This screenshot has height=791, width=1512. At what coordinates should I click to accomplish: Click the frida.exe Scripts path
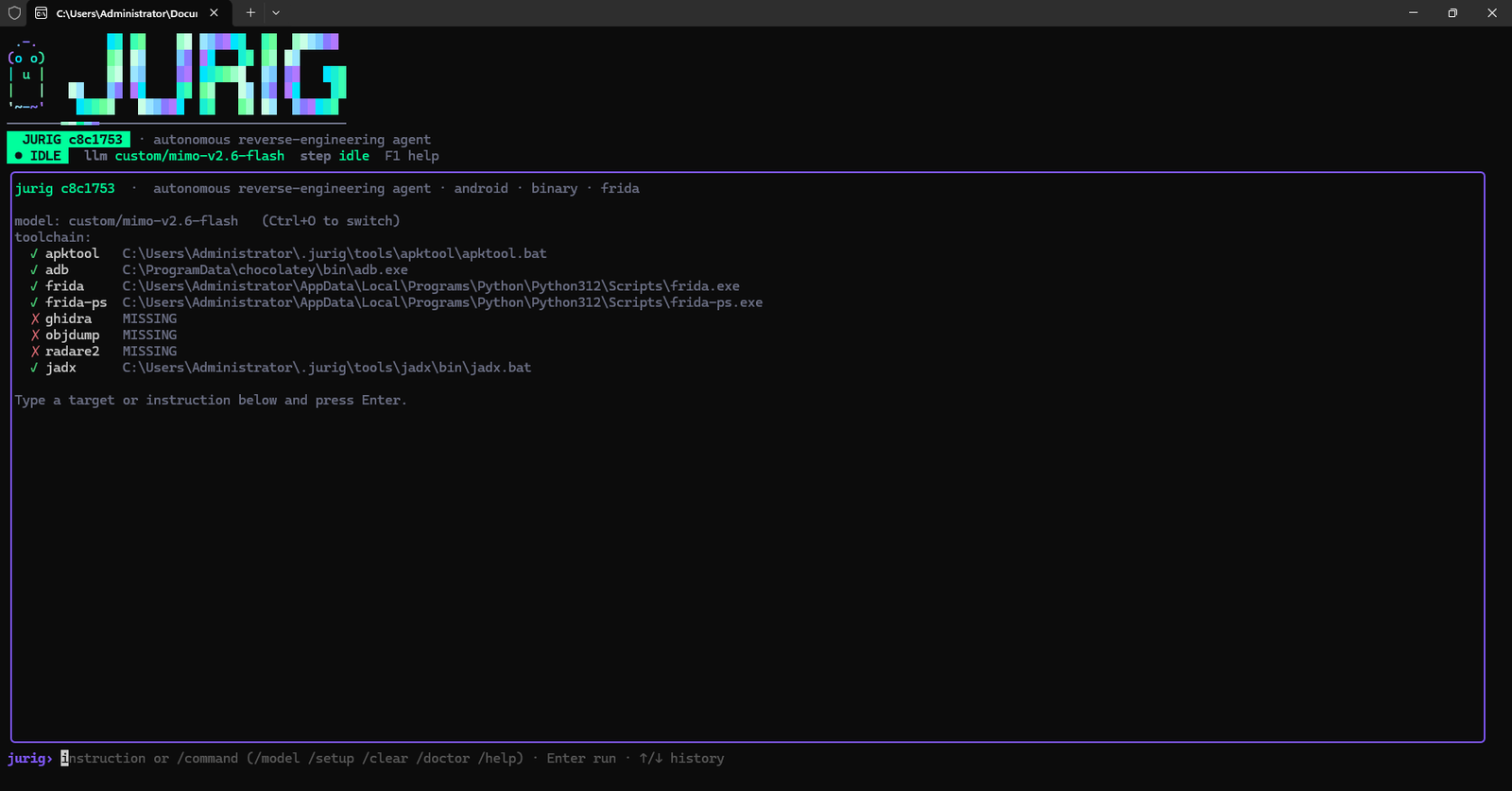pos(431,286)
